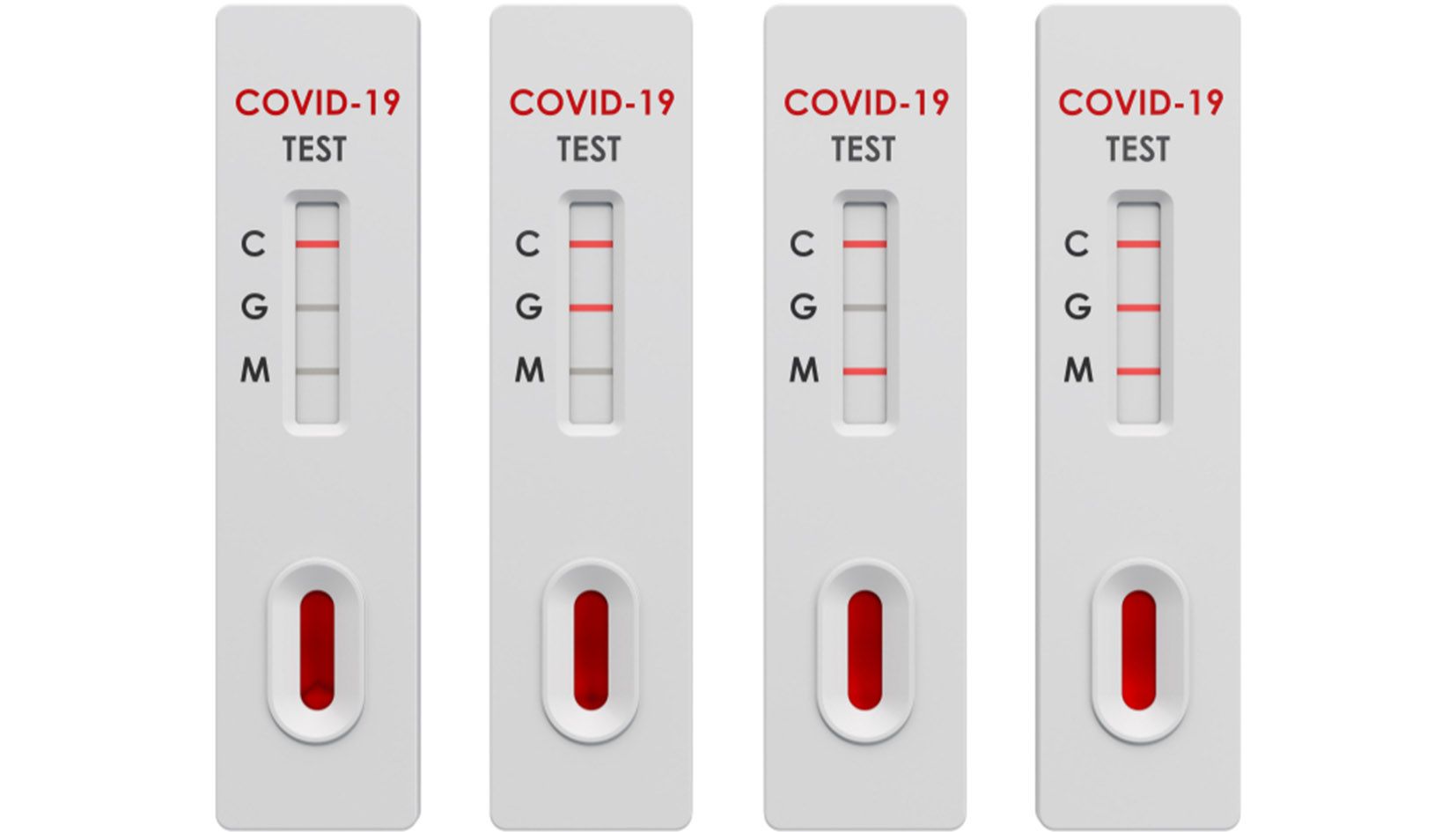Click the blood sample well on the first test
1456x832 pixels.
coord(317,650)
